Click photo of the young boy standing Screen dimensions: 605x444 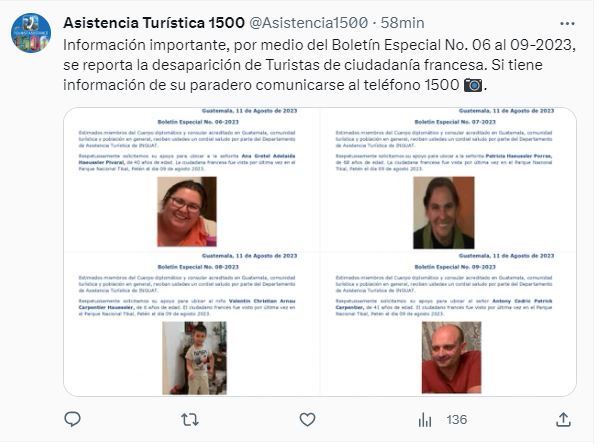coord(194,358)
